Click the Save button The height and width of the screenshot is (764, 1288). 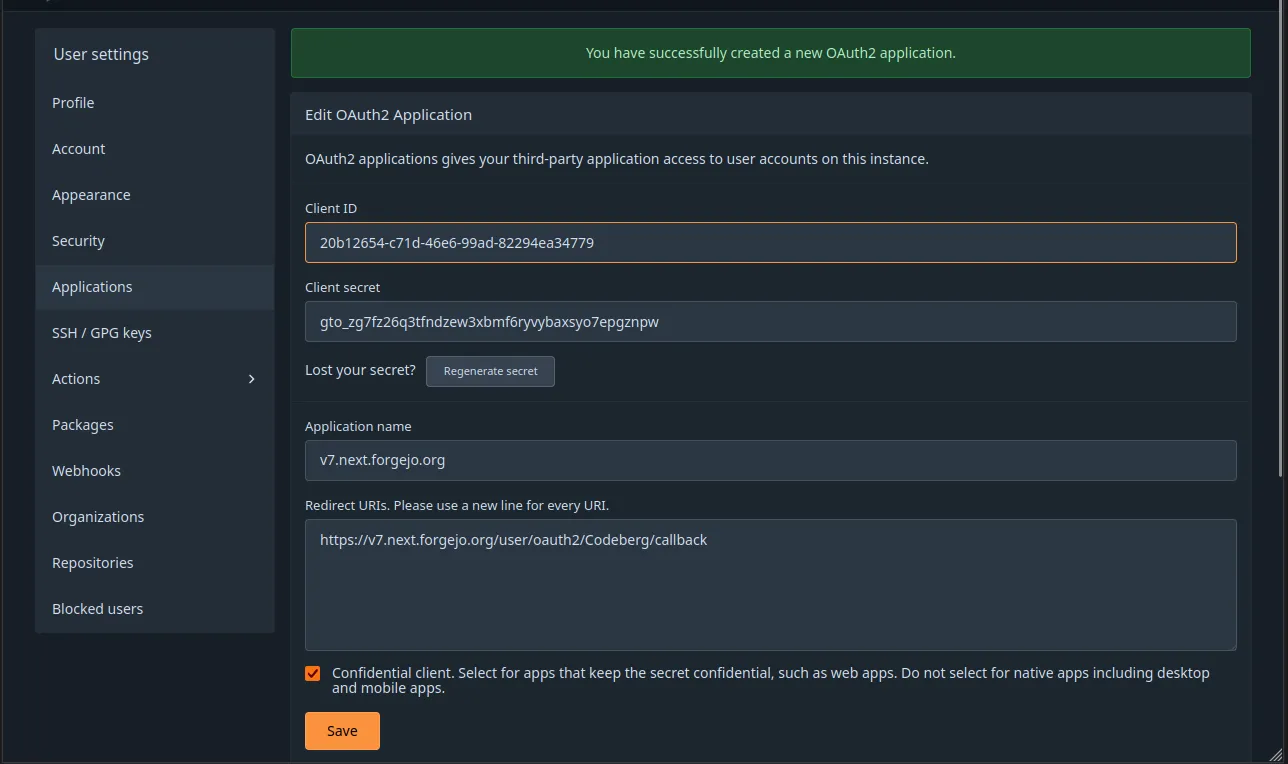click(341, 731)
